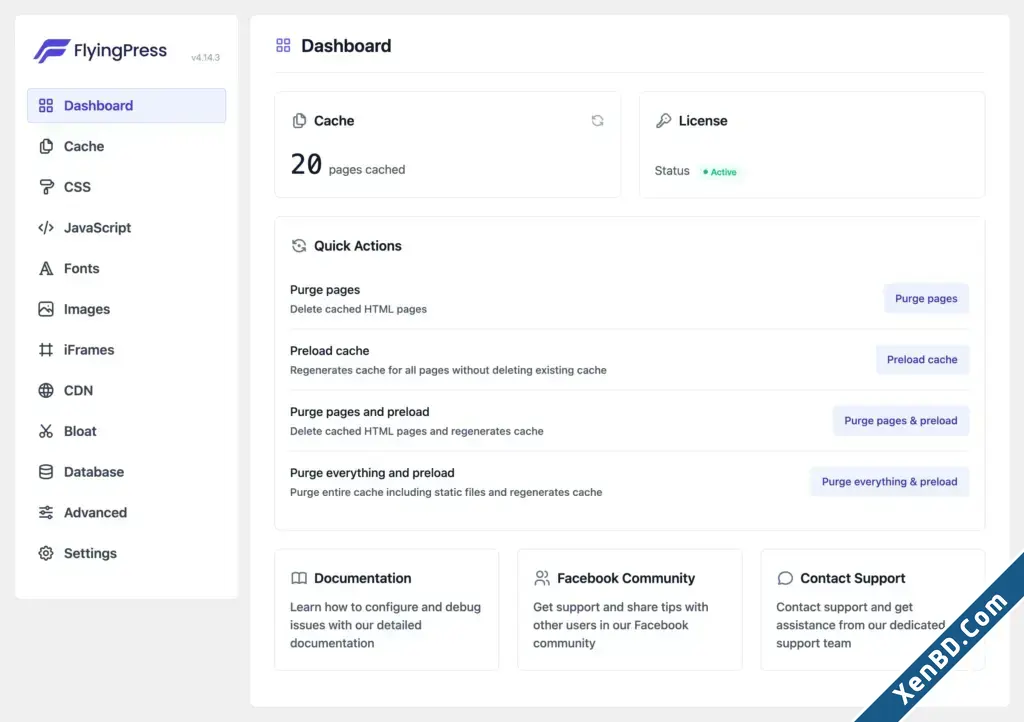The image size is (1024, 722).
Task: Click the Bloat scissors icon
Action: tap(46, 431)
